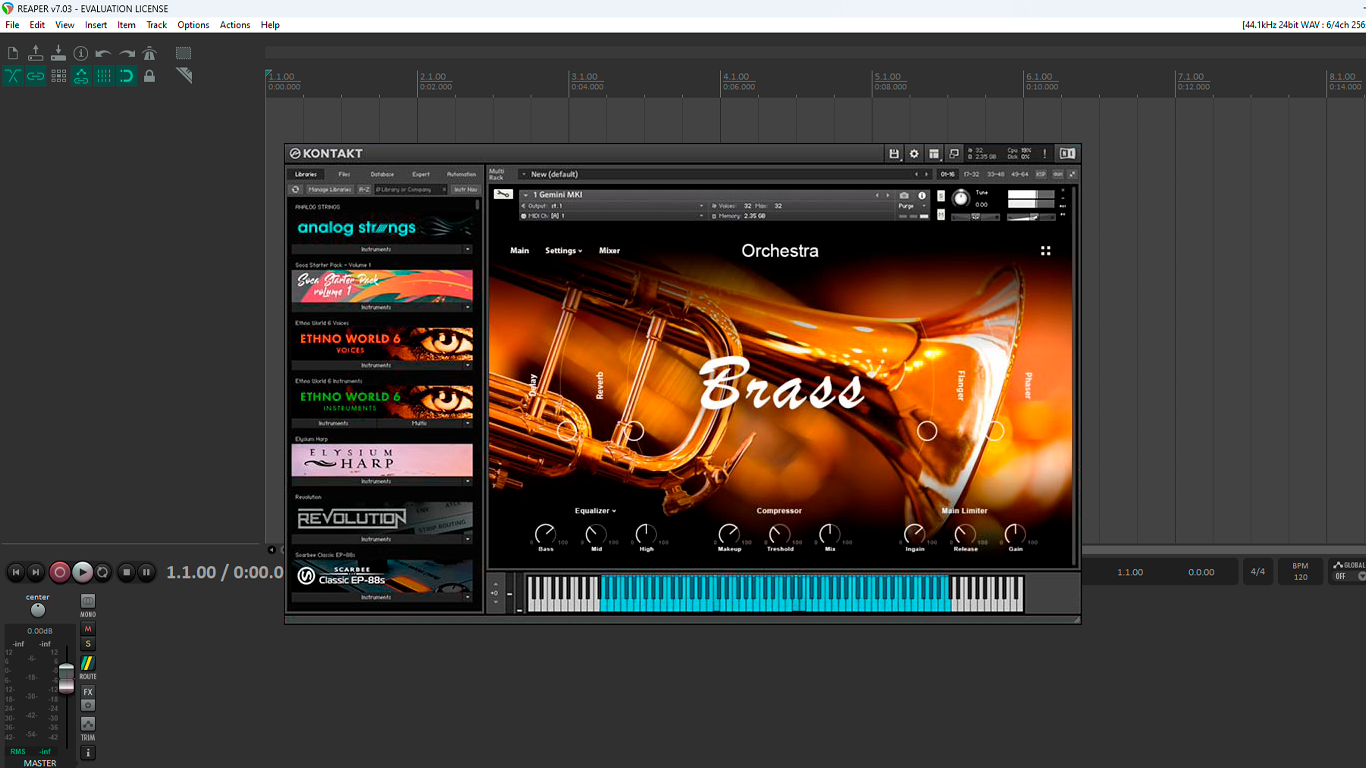Click the Redo arrow in REAPER toolbar
This screenshot has width=1366, height=768.
click(127, 53)
